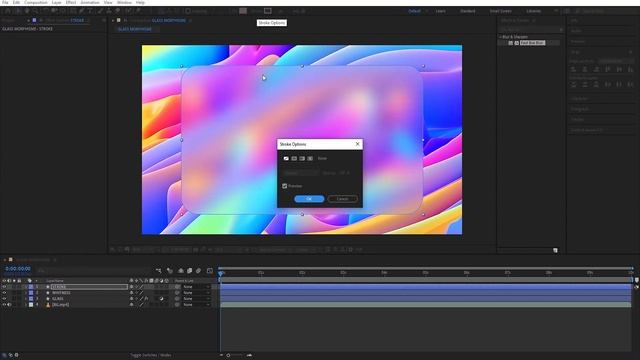
Task: Click the Effects & Presets search field
Action: coord(531,30)
